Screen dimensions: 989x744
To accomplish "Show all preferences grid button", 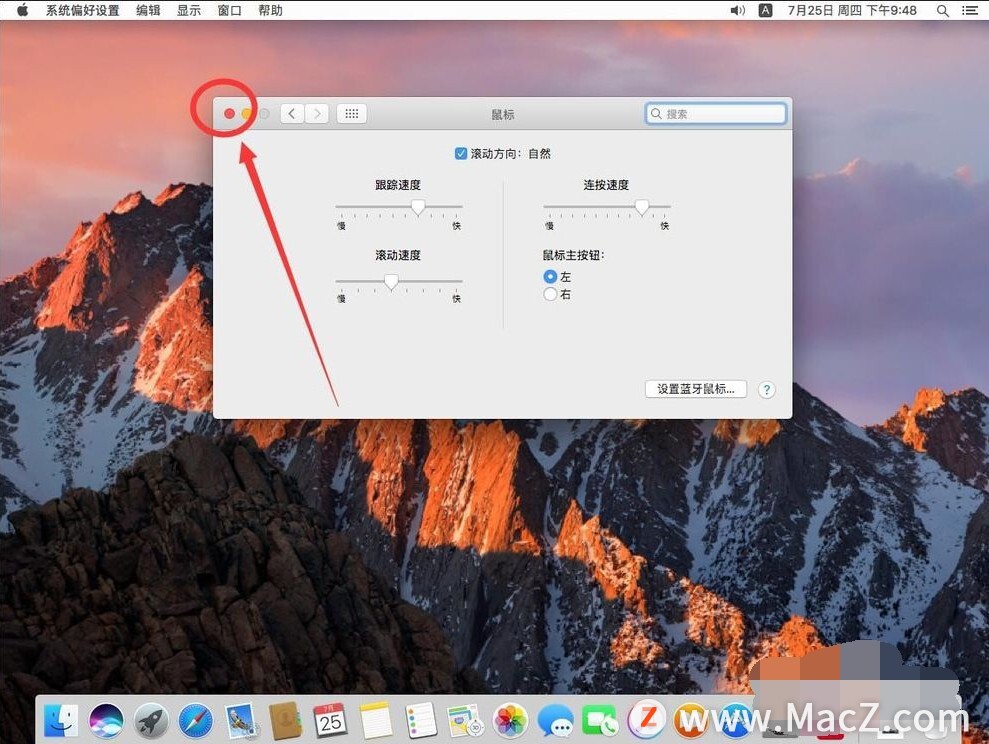I will 352,113.
